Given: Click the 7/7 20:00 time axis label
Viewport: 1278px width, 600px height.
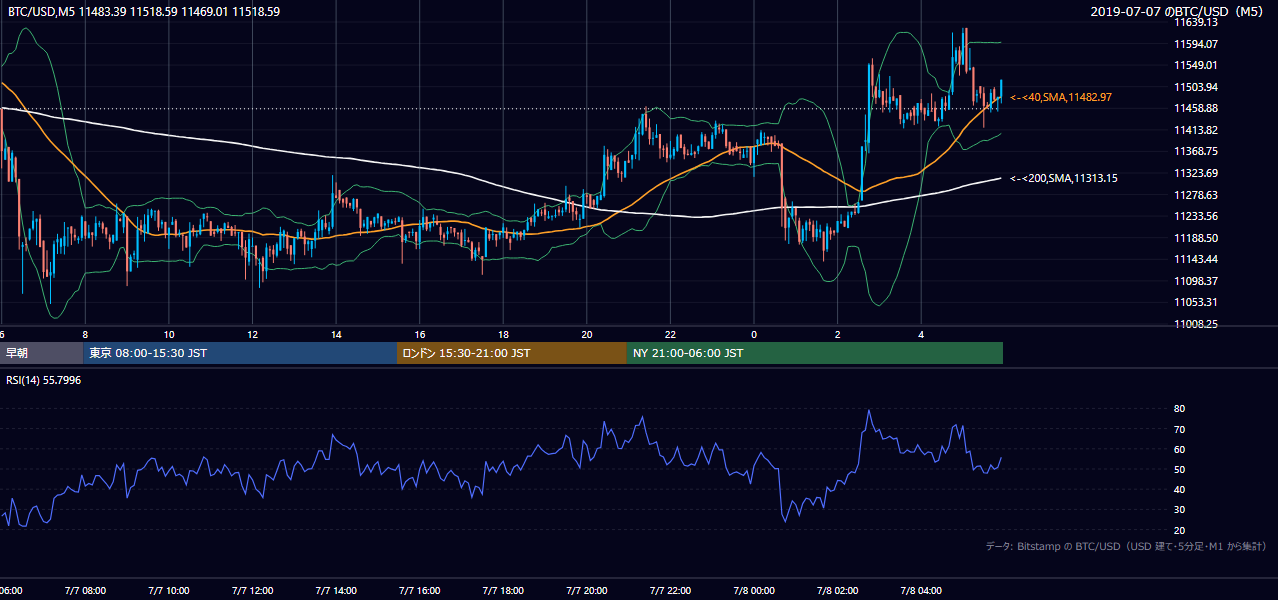Looking at the screenshot, I should click(587, 591).
